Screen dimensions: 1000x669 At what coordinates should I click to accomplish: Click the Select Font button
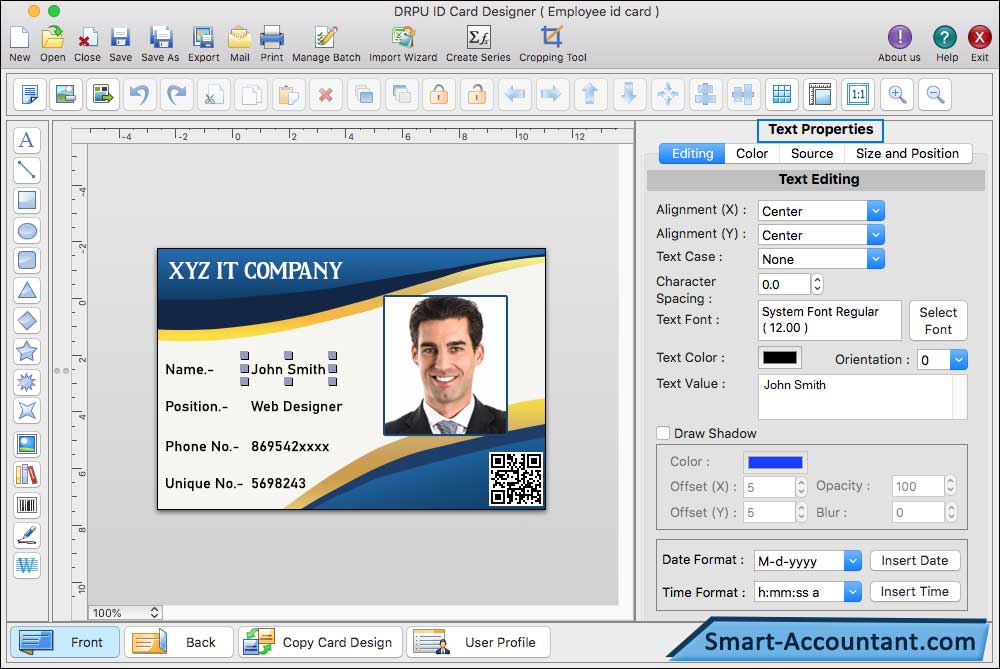pyautogui.click(x=938, y=321)
